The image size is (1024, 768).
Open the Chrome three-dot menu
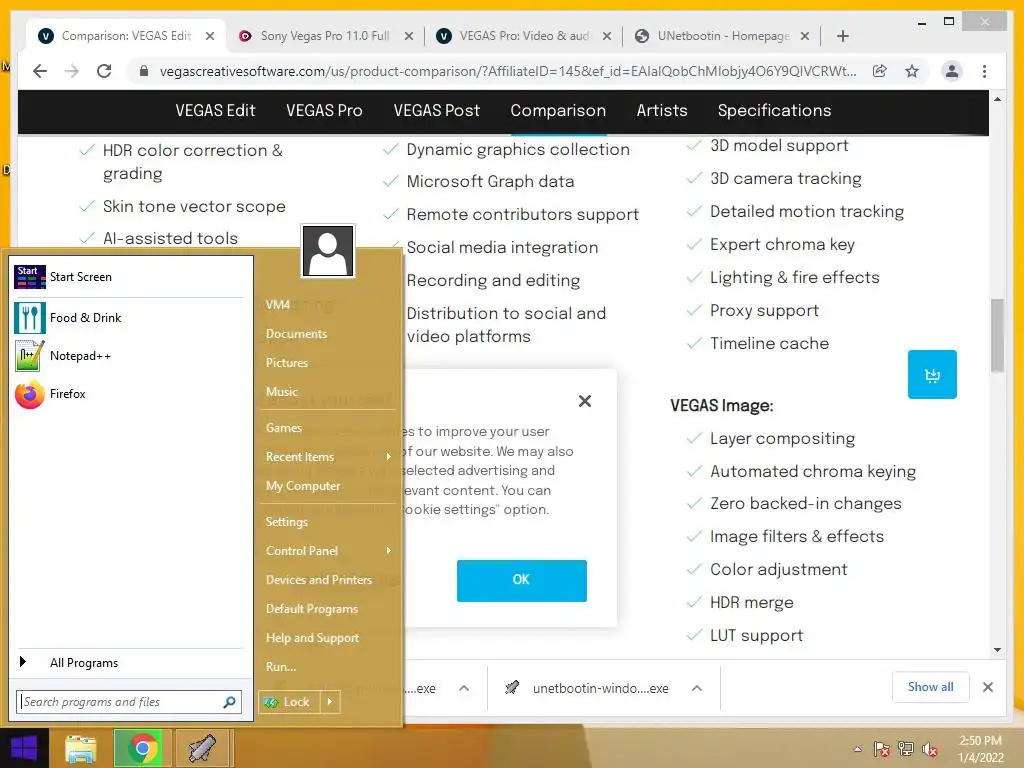point(984,71)
